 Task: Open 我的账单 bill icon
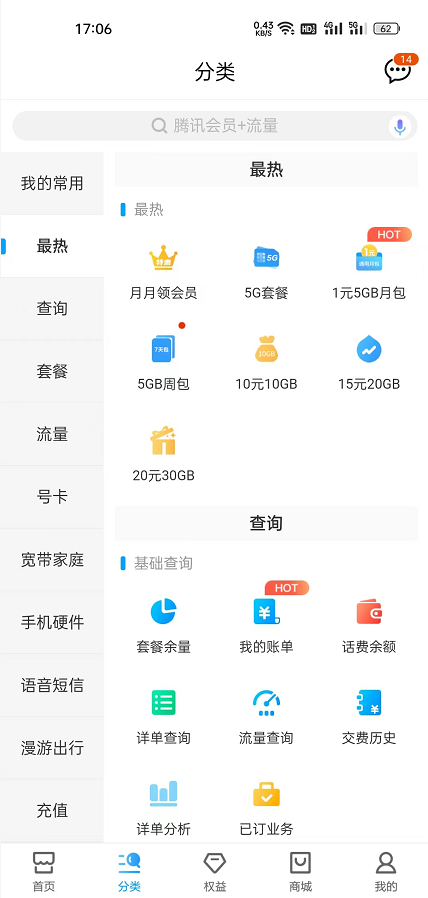click(x=266, y=612)
